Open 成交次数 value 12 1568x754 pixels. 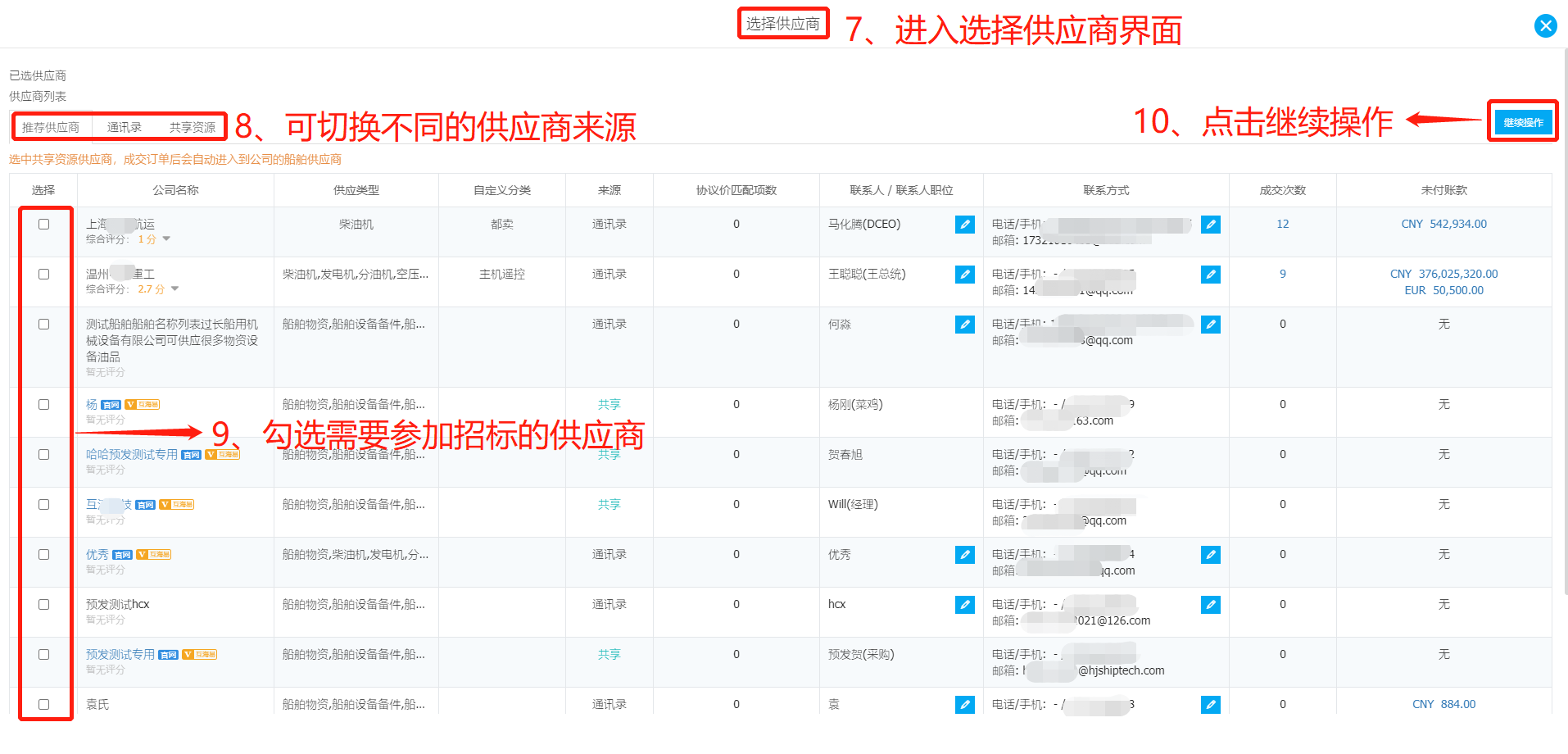tap(1282, 225)
